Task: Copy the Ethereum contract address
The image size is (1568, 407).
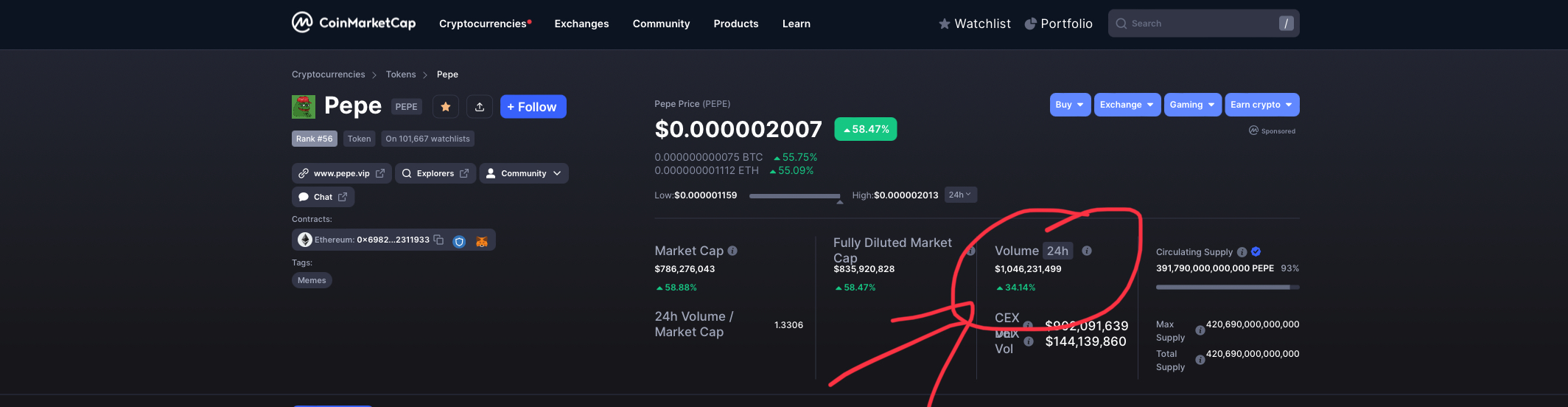Action: (x=438, y=240)
